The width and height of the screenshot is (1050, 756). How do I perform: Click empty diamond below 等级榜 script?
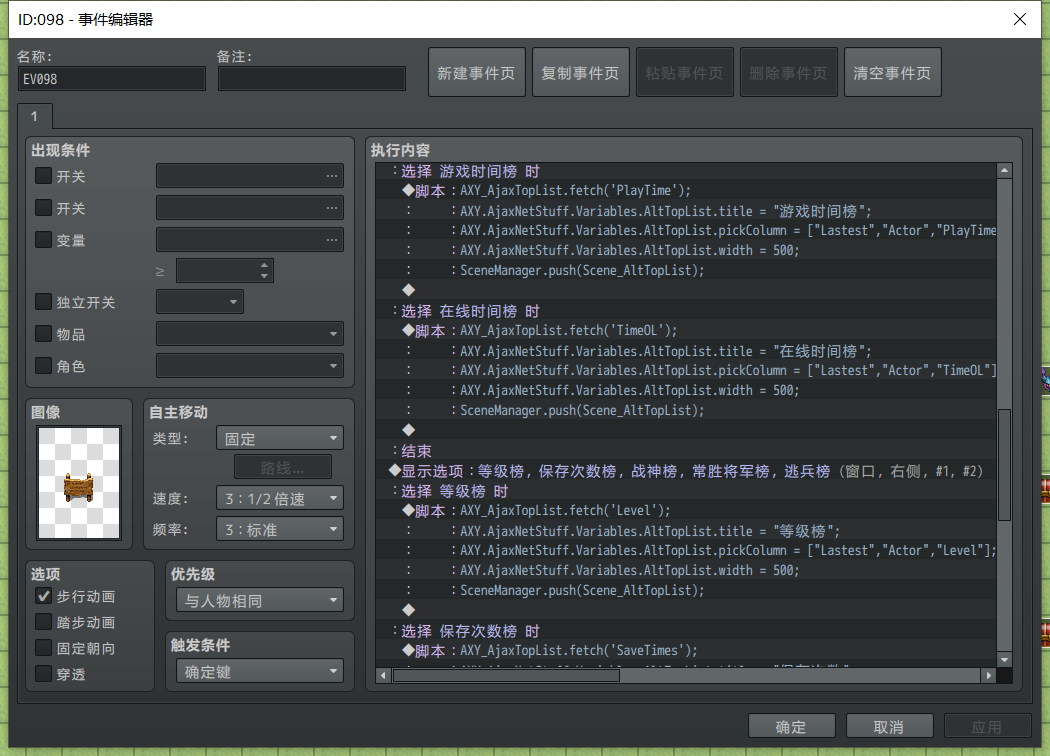click(408, 610)
